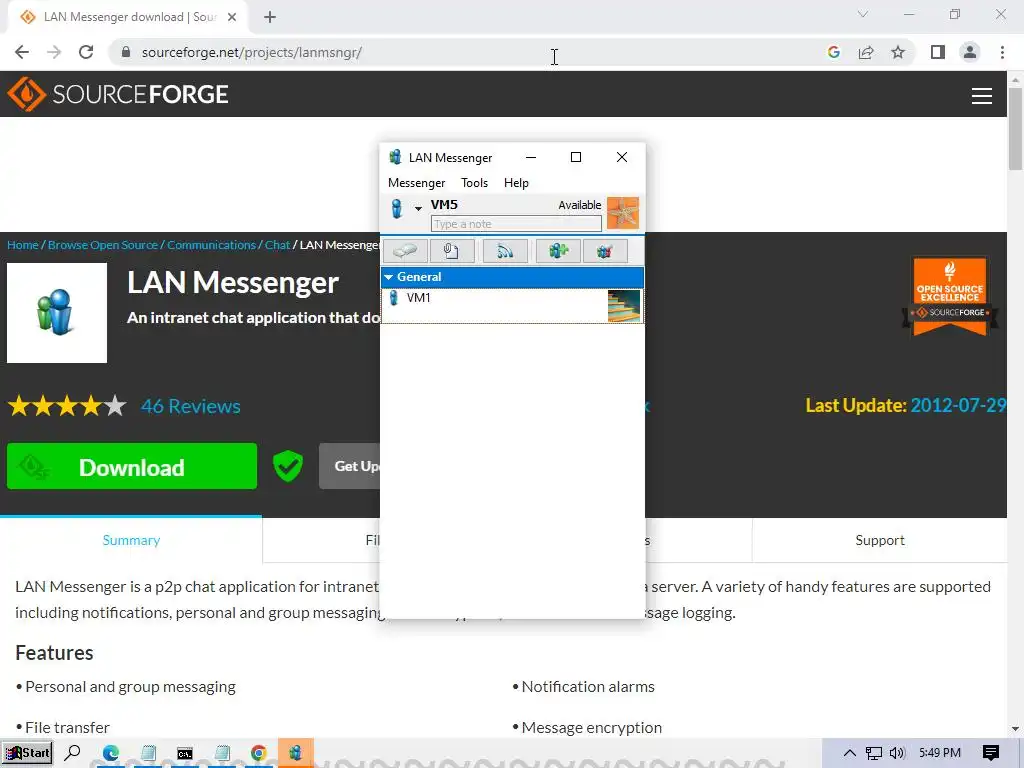Click the green shield checkmark icon
The height and width of the screenshot is (768, 1024).
pyautogui.click(x=288, y=466)
